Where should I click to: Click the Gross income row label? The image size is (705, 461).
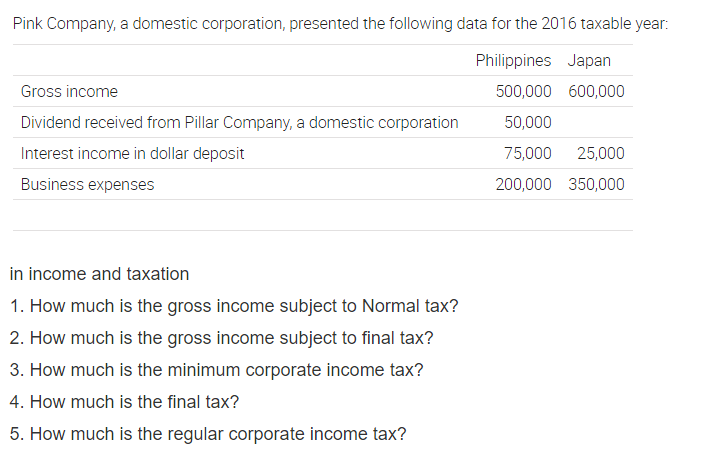pos(69,92)
